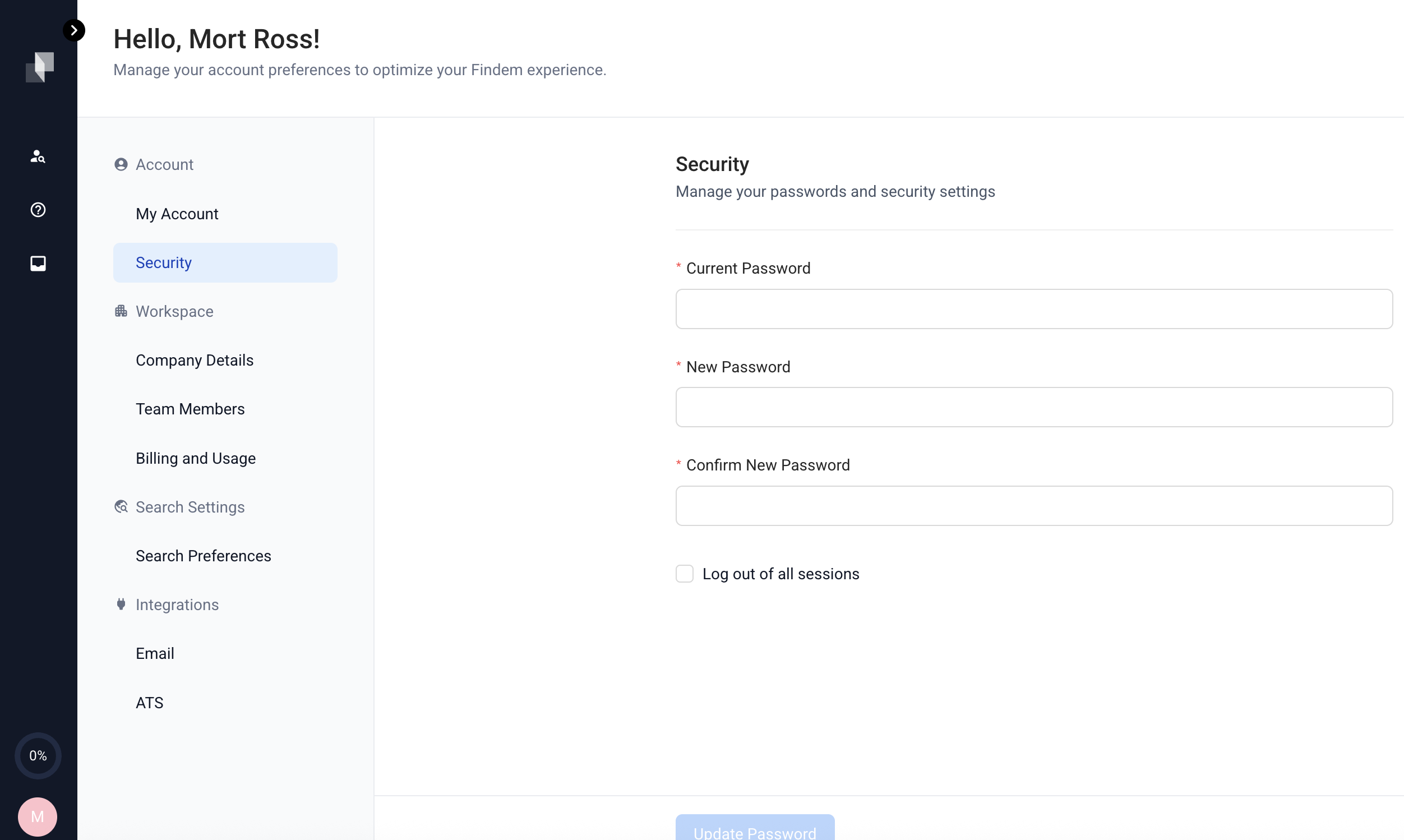The height and width of the screenshot is (840, 1404).
Task: Select Search Preferences
Action: coord(203,556)
